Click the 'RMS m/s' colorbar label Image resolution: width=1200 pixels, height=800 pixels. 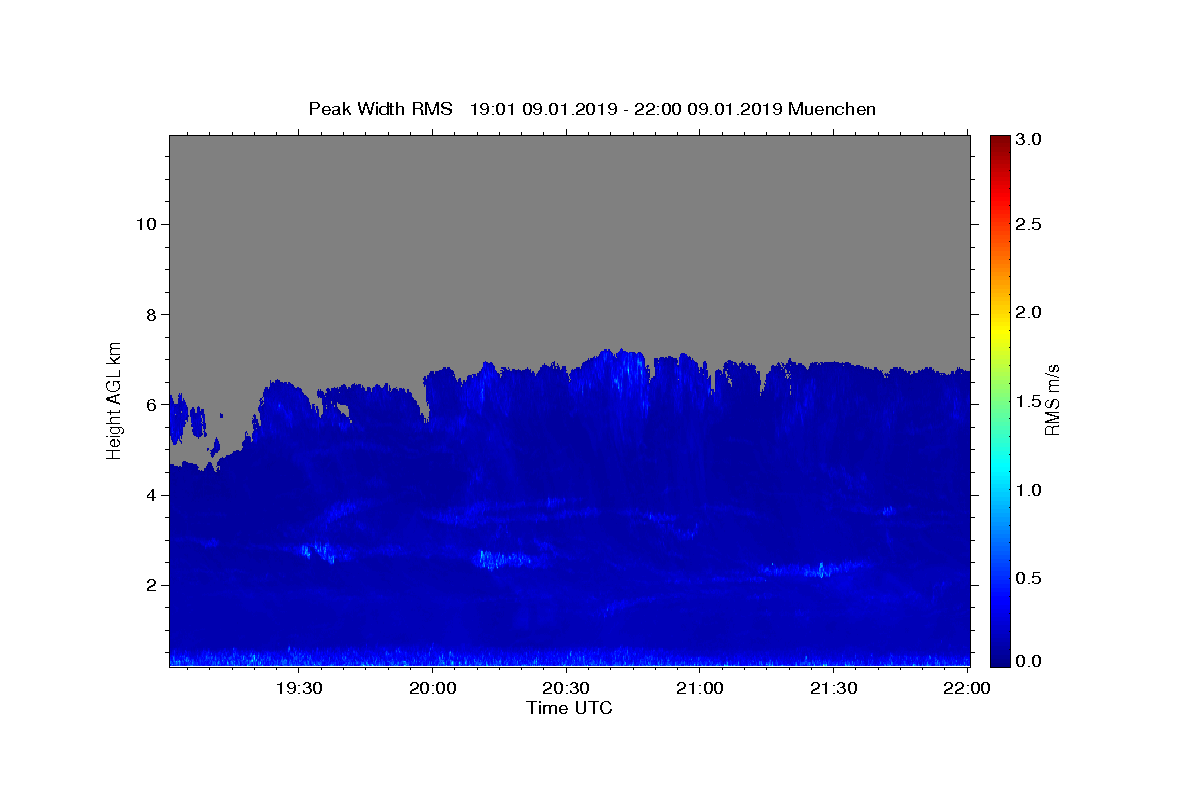(1052, 400)
